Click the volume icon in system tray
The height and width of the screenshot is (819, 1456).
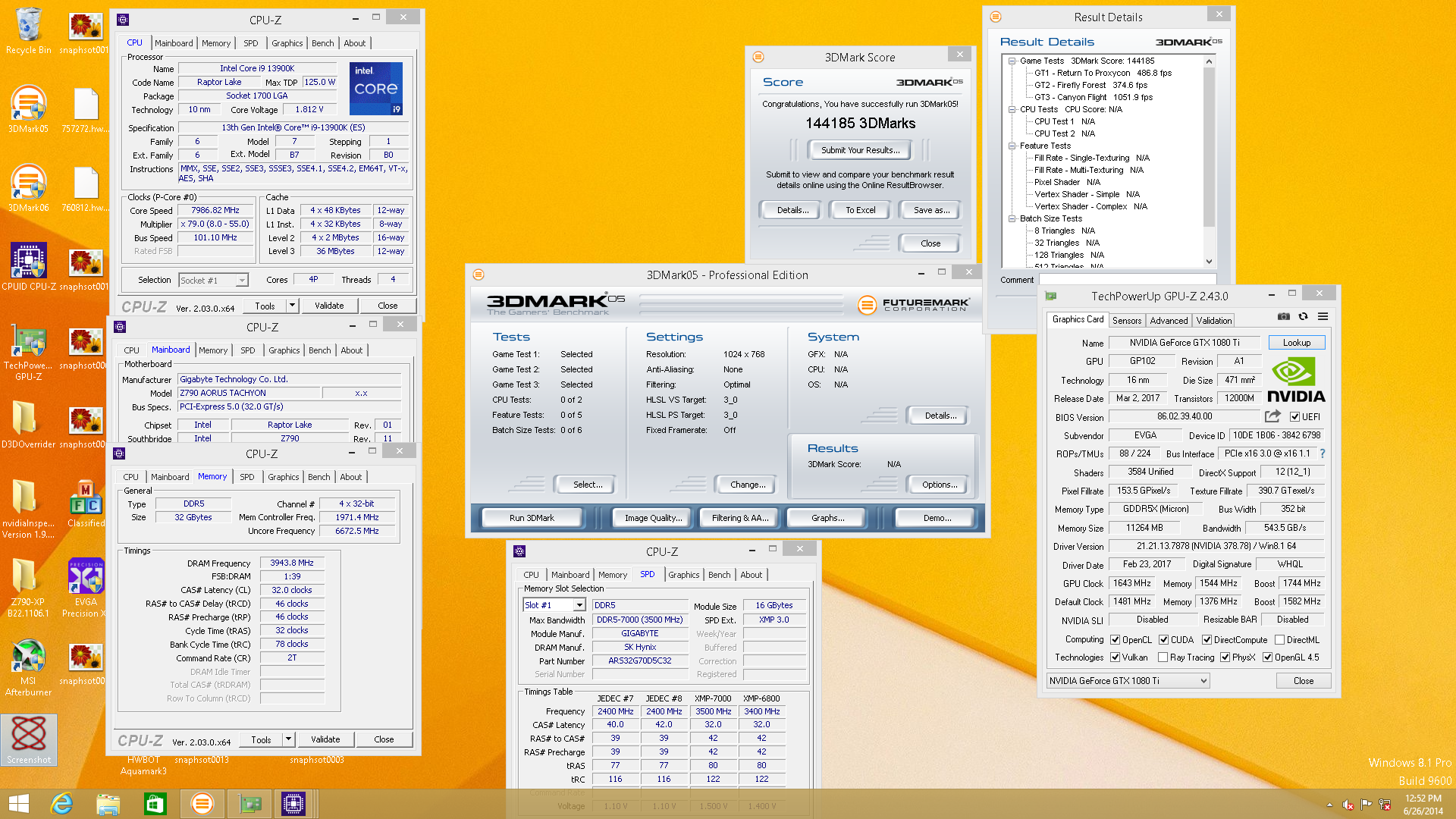1348,805
